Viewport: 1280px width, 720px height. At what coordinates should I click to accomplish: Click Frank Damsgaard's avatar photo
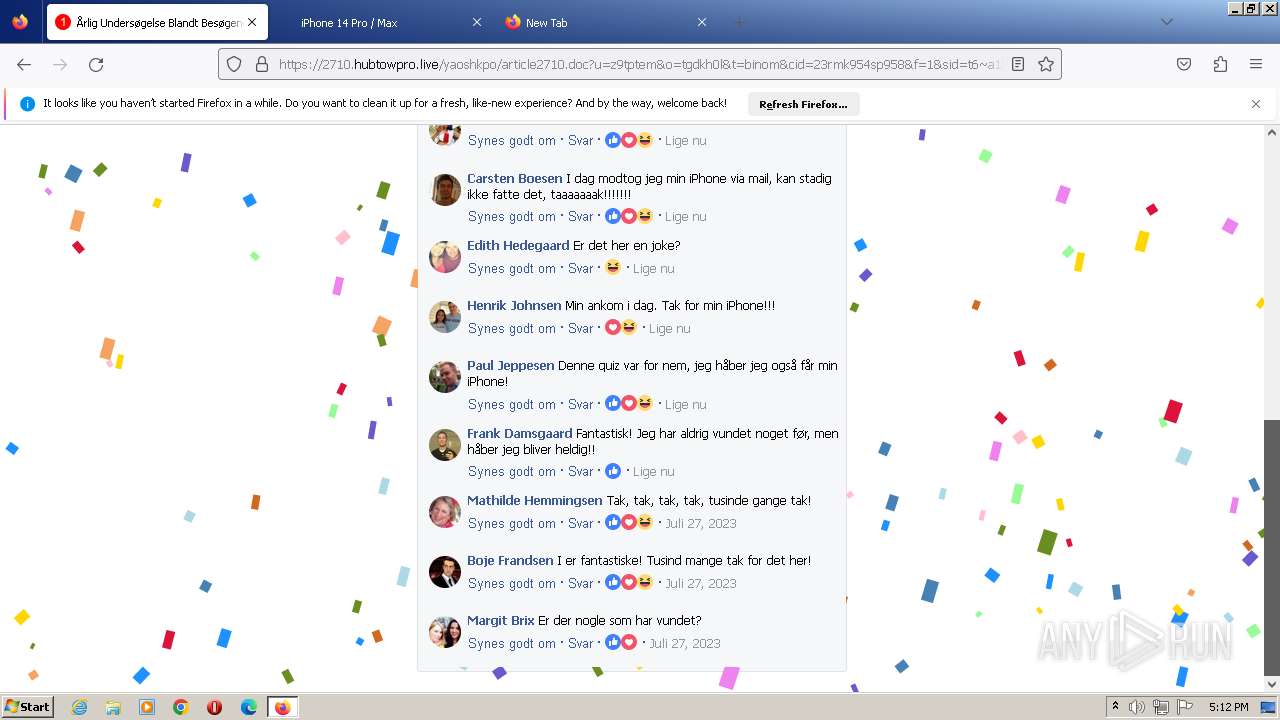[x=445, y=445]
